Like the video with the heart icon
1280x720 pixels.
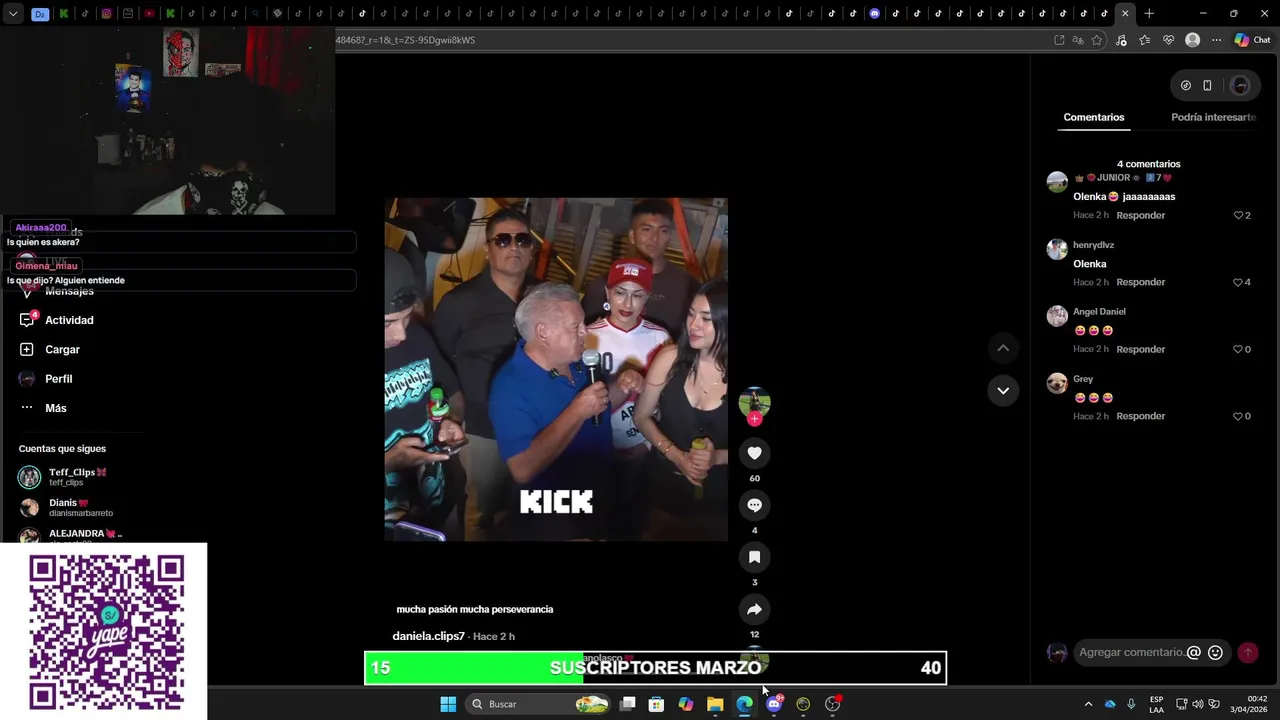(x=754, y=453)
